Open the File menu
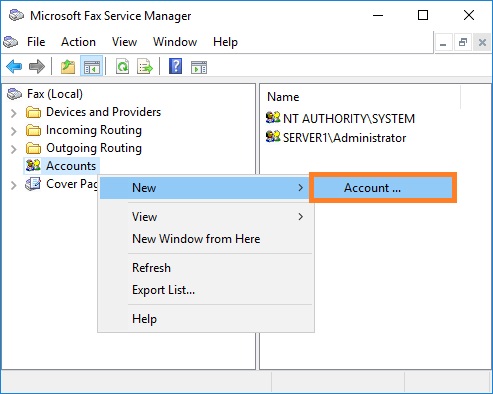Screen dimensions: 493x394 (x=36, y=42)
